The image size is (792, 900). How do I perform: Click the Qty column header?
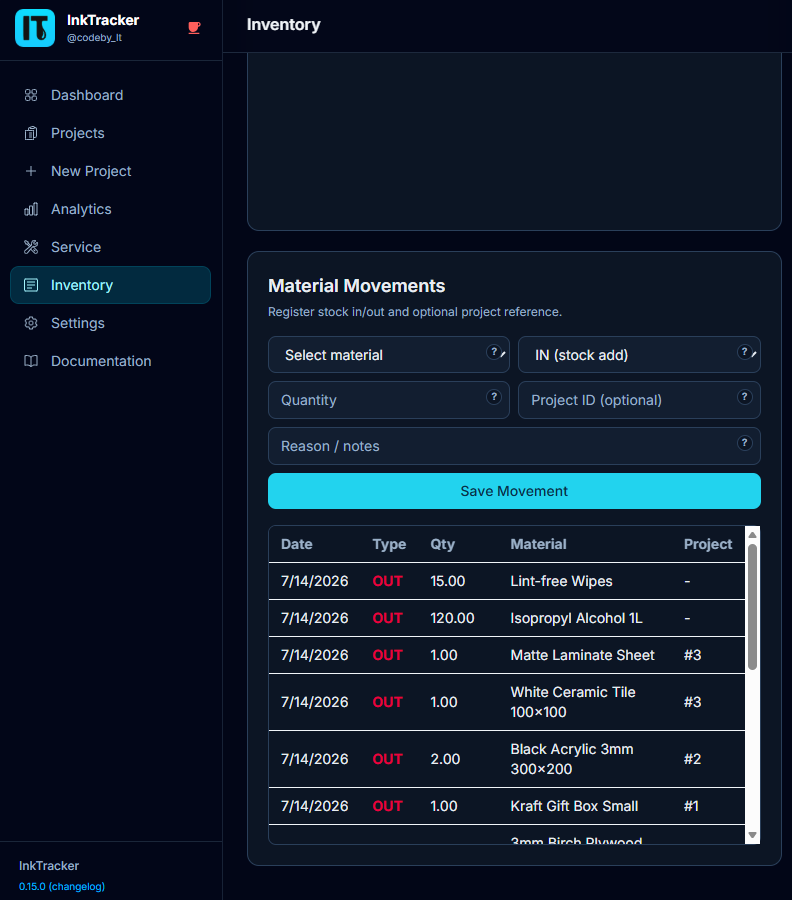tap(442, 544)
